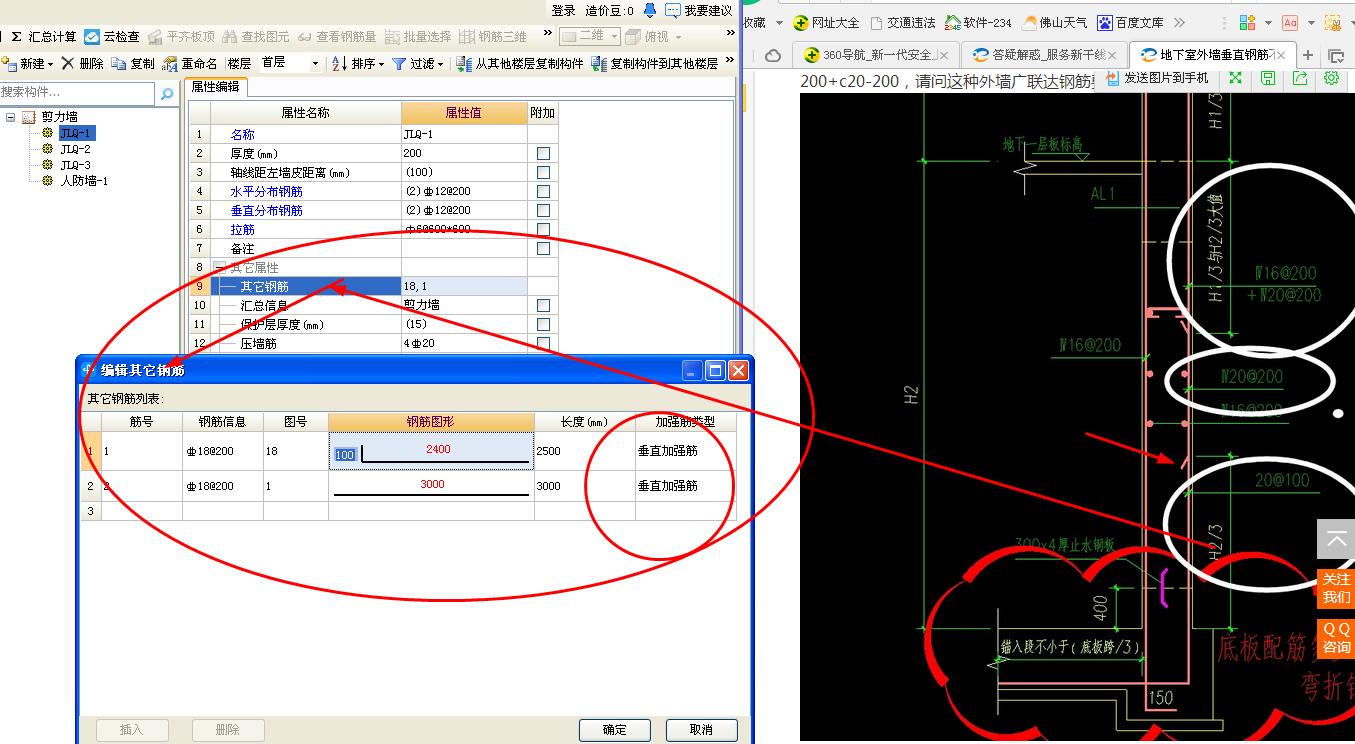Toggle 附加 checkbox for 汇总信息 row
1355x744 pixels.
point(543,306)
